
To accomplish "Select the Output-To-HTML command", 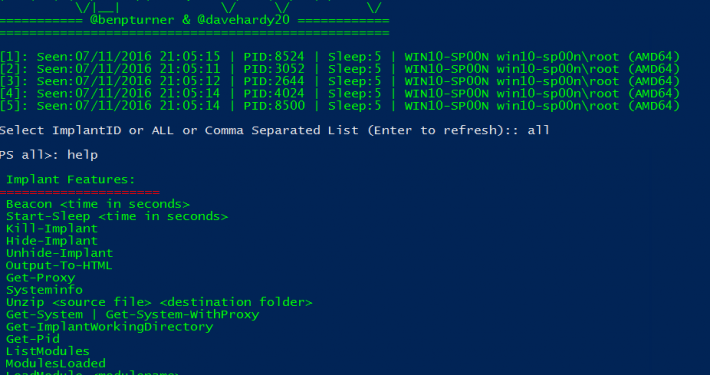I will (59, 265).
